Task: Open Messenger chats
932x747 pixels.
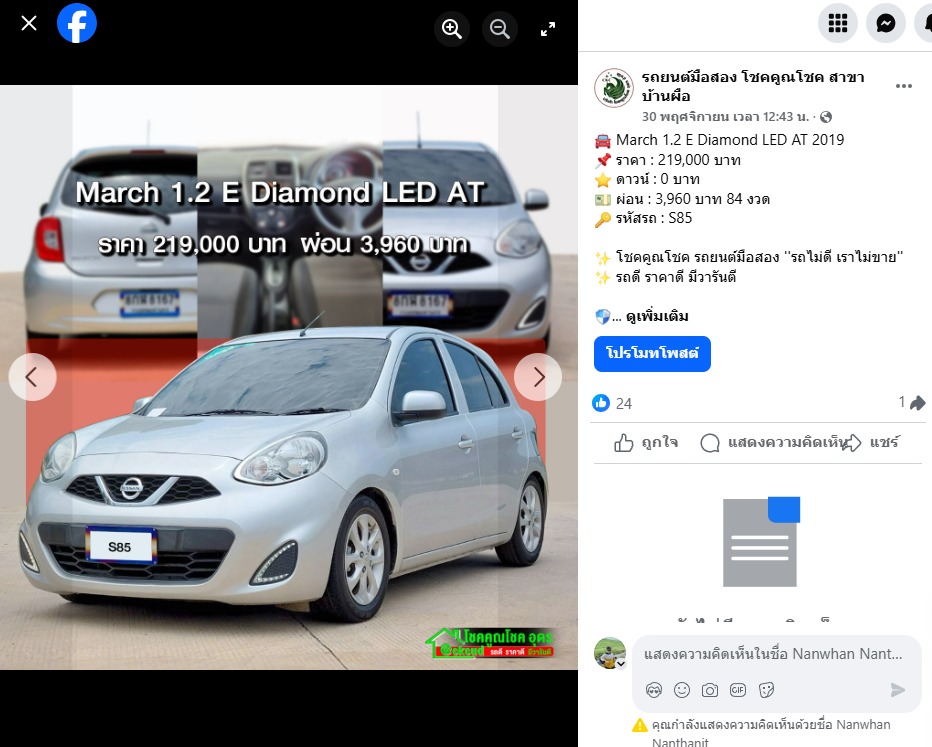Action: 886,23
